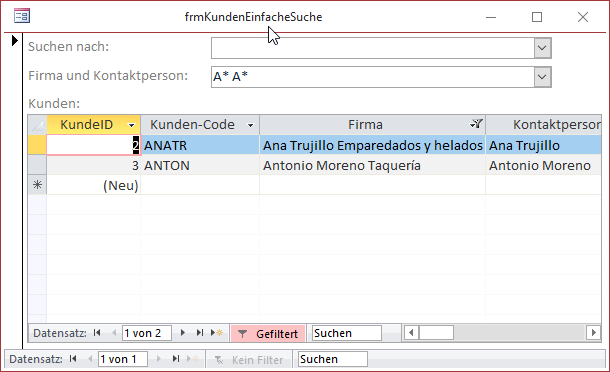Open the 'Firma und Kontaktperson' dropdown arrow
Screen dimensions: 610x372
tap(542, 77)
